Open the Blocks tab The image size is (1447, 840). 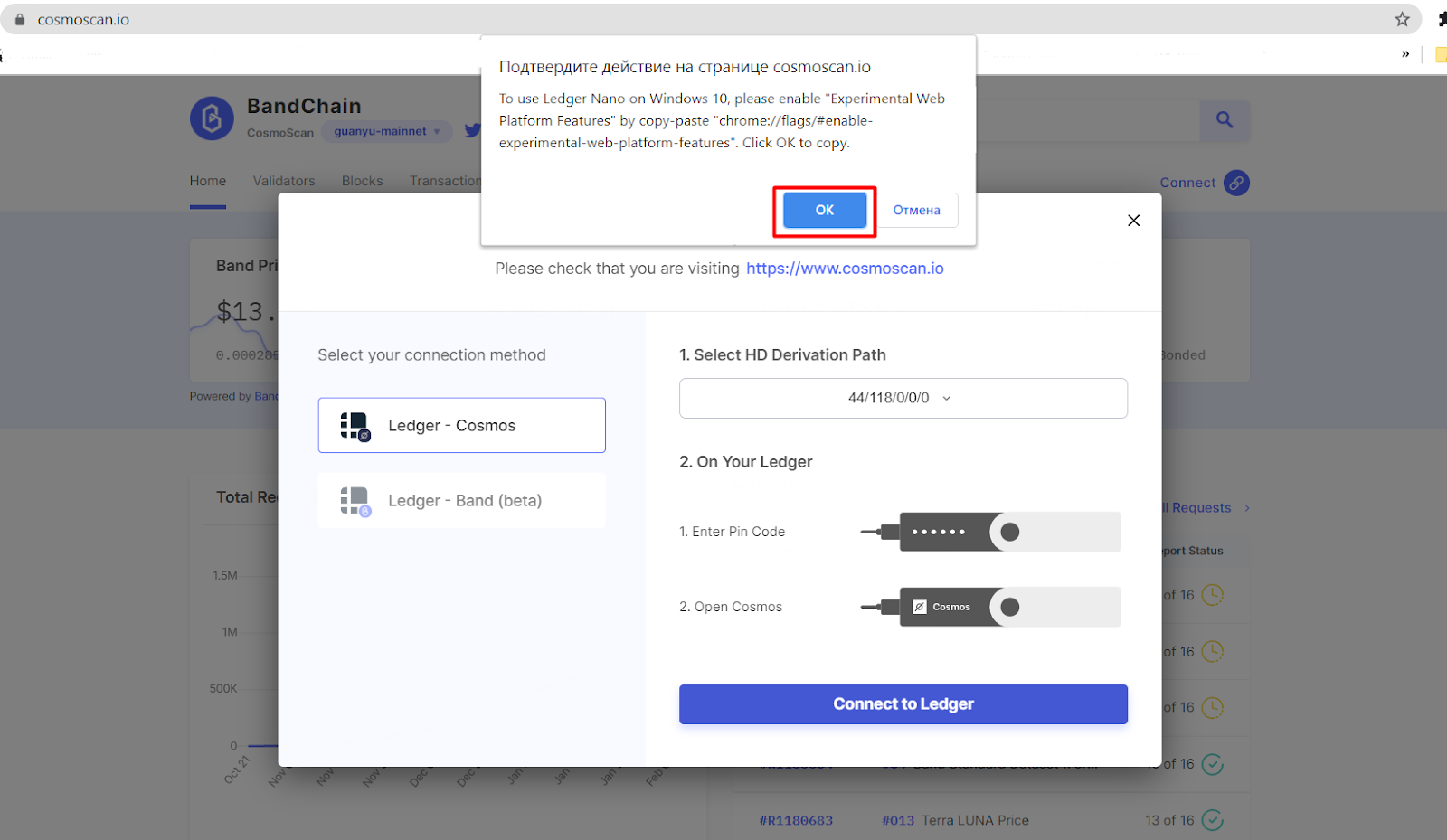363,181
